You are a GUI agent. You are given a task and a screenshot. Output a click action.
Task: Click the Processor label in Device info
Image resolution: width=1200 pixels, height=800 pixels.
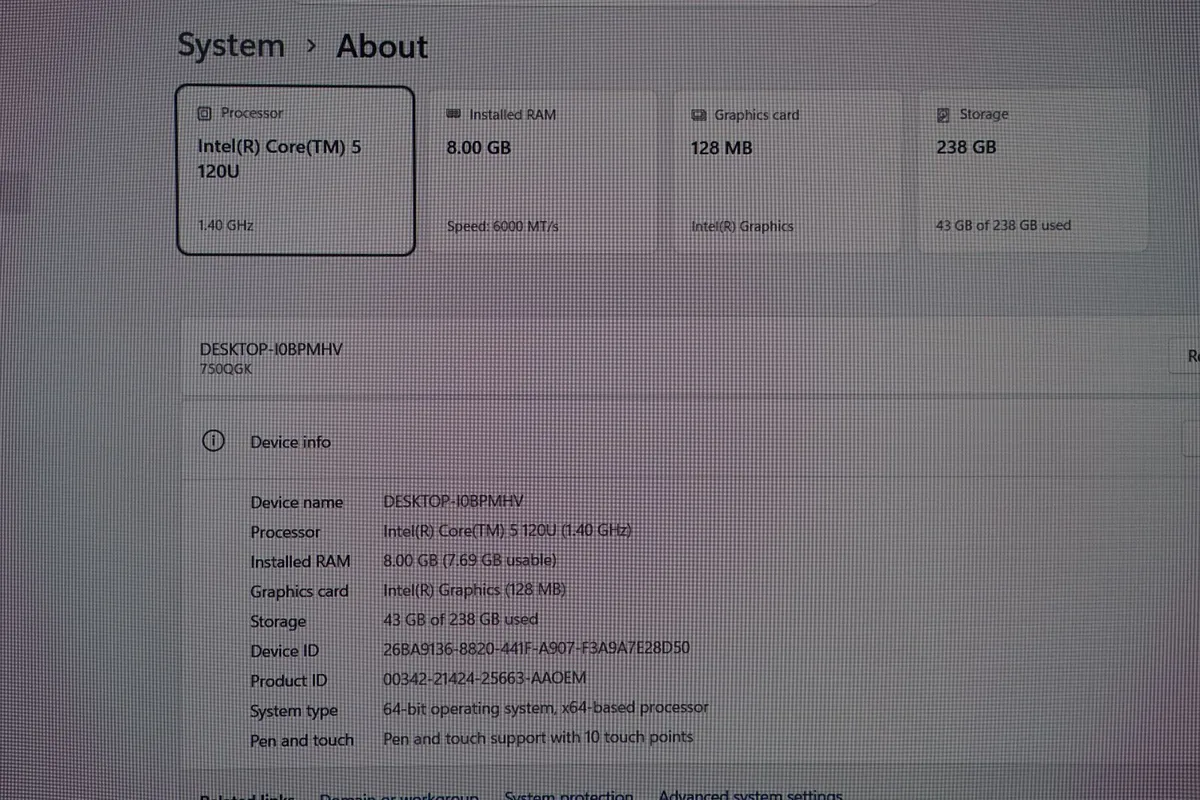285,532
